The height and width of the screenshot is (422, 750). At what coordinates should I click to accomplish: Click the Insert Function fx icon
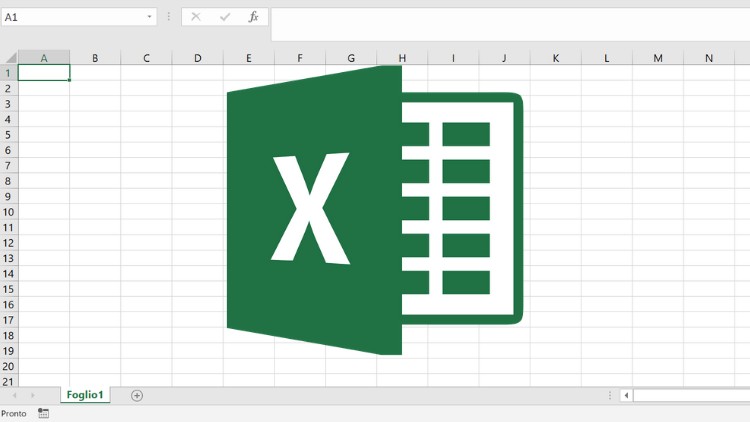254,17
